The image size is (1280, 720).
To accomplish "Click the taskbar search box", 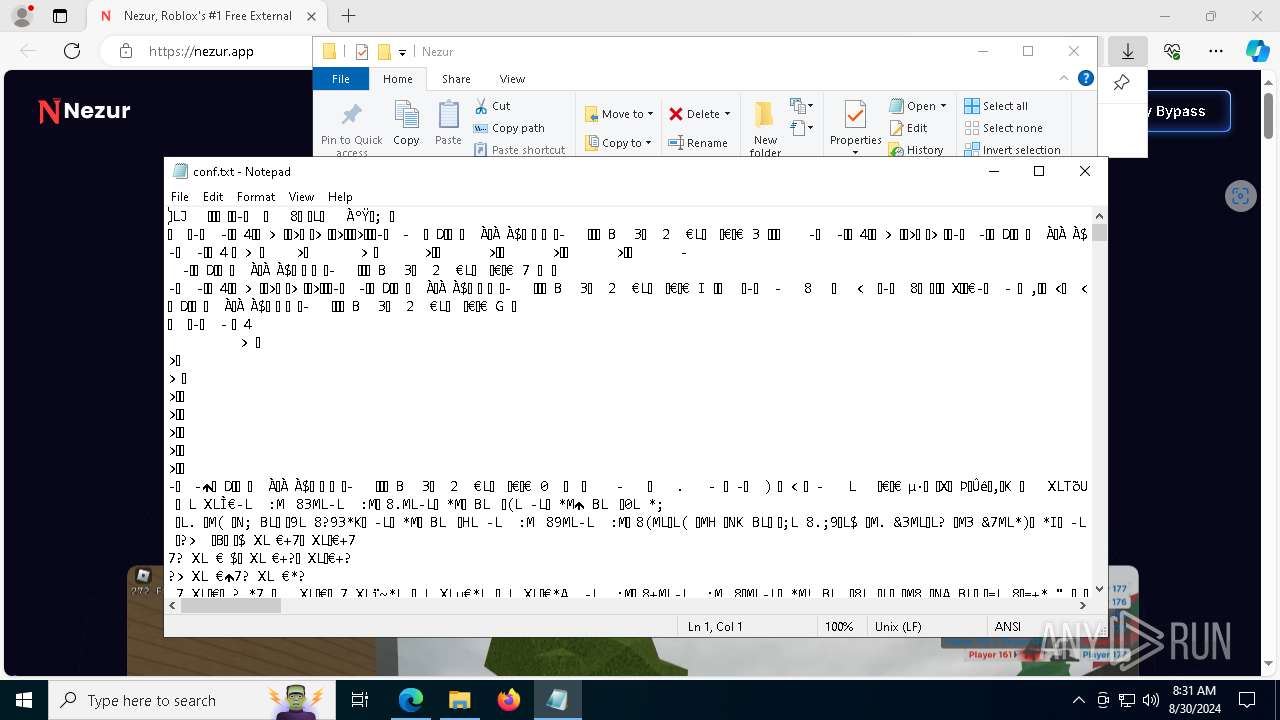I will [190, 700].
